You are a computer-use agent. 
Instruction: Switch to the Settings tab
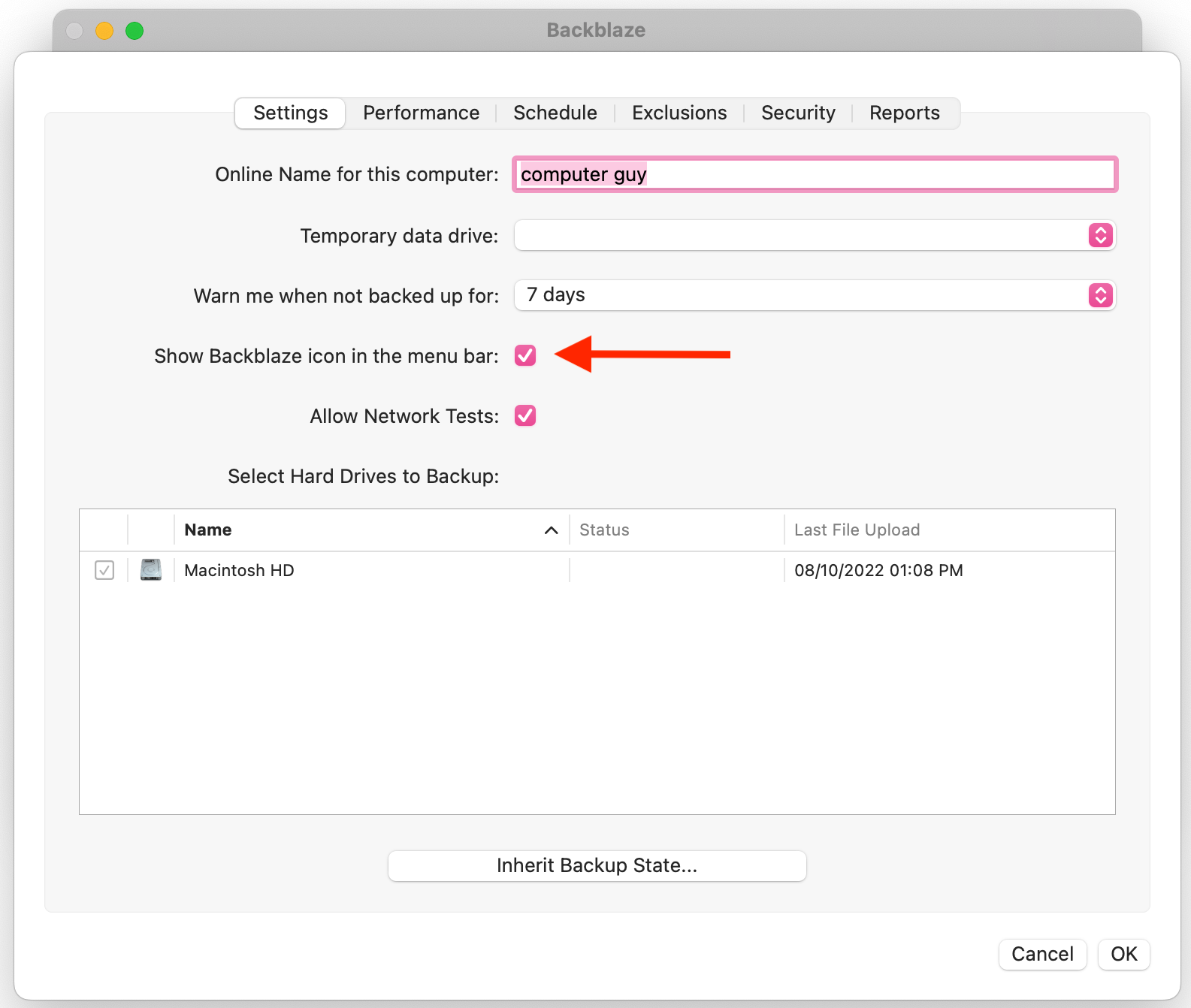pos(290,113)
